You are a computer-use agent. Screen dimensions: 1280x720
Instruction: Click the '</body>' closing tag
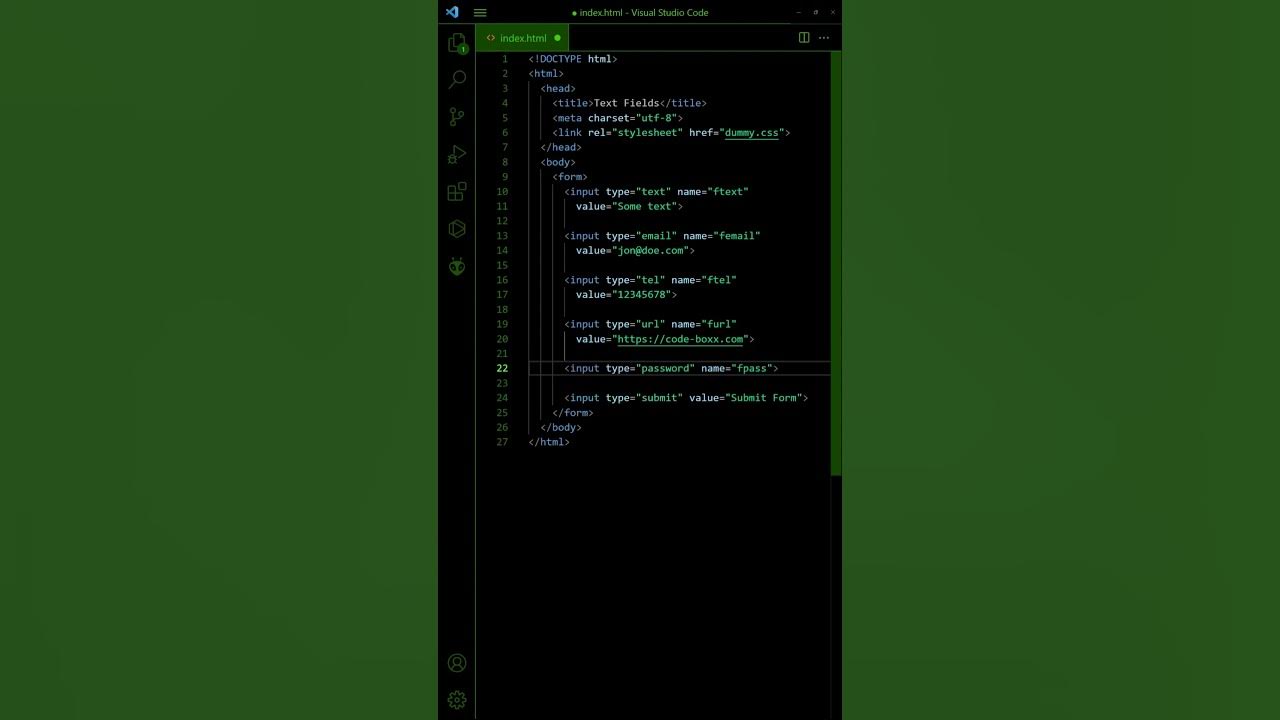point(561,427)
